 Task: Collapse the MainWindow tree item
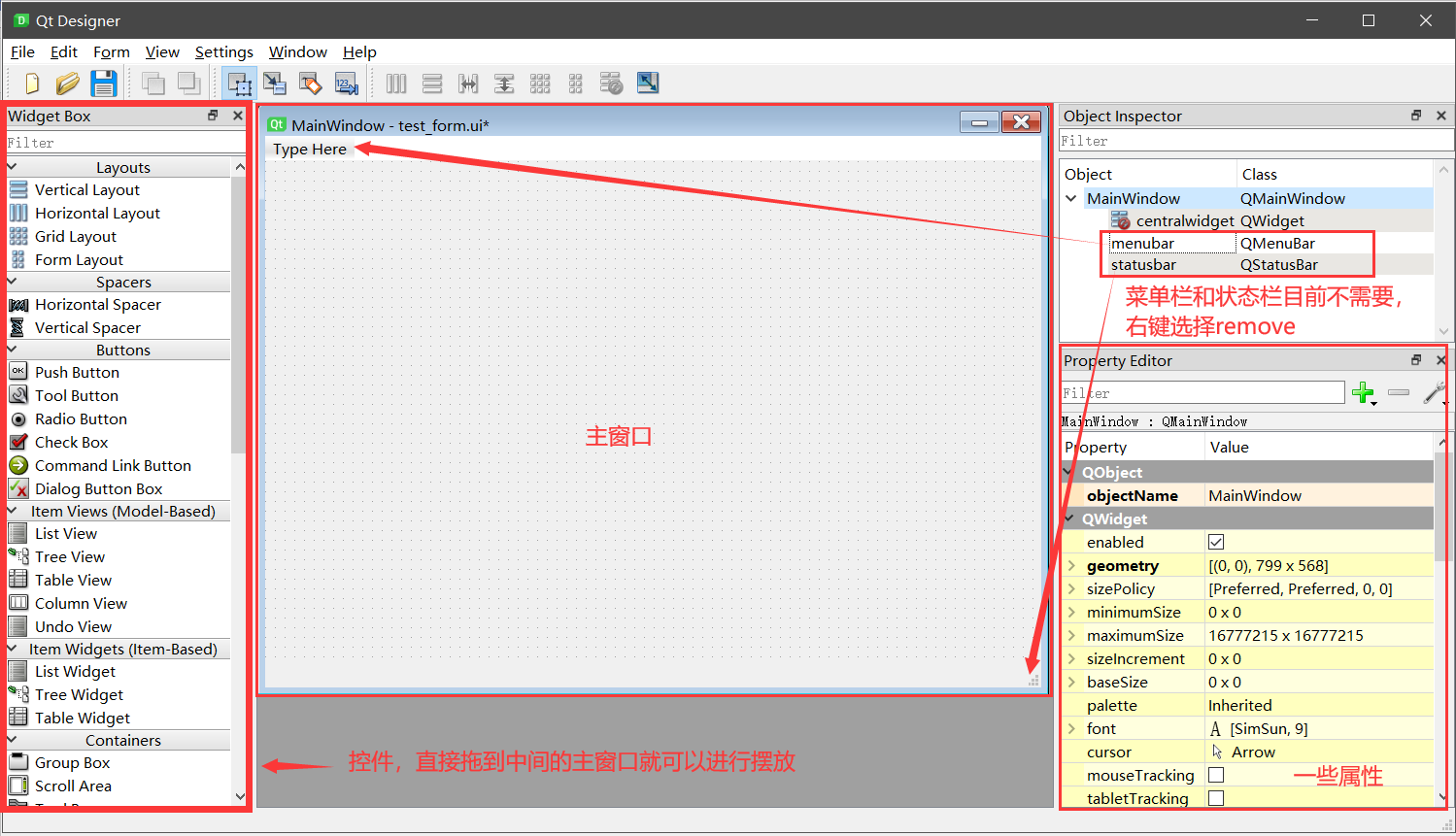pos(1070,198)
